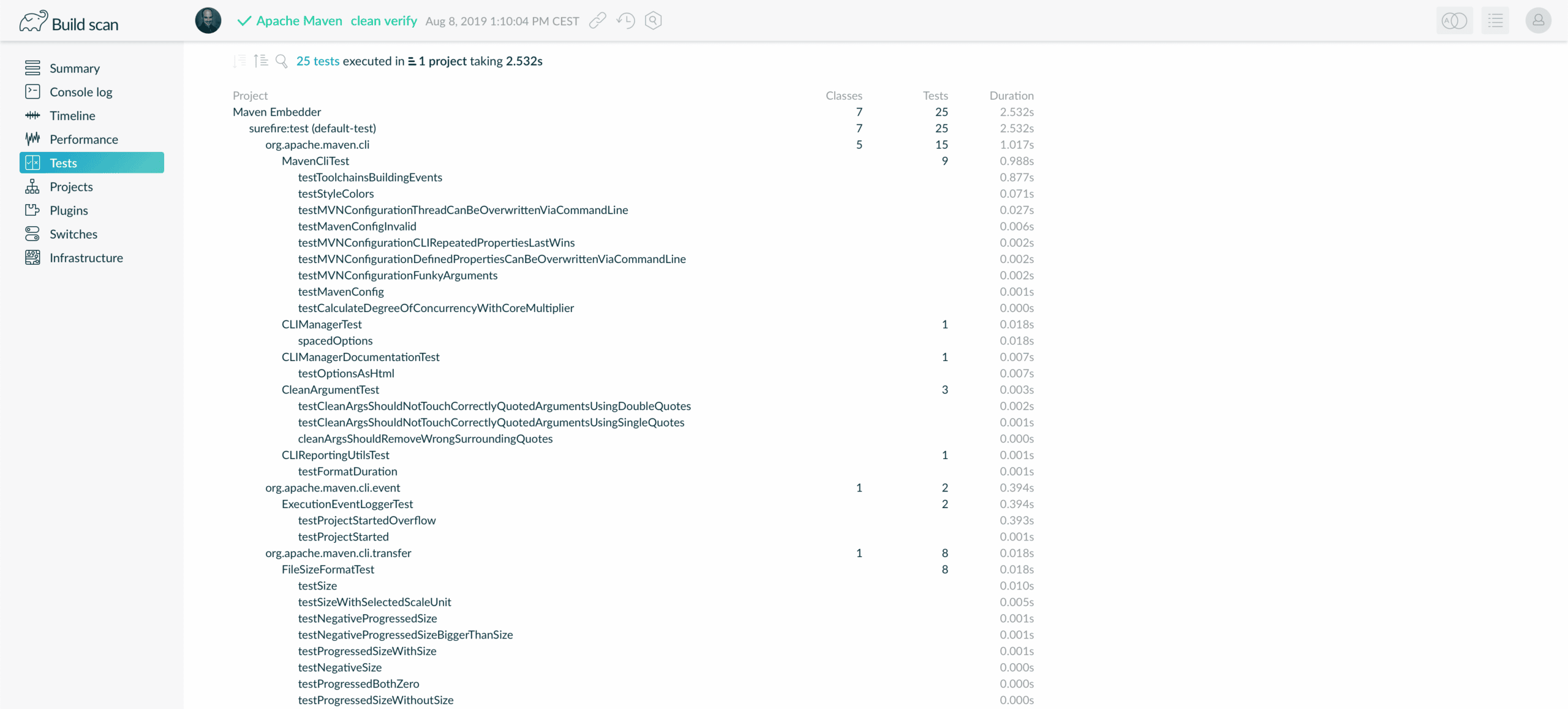Collapse the surefire:test (default-test) row
This screenshot has height=709, width=1568.
312,128
